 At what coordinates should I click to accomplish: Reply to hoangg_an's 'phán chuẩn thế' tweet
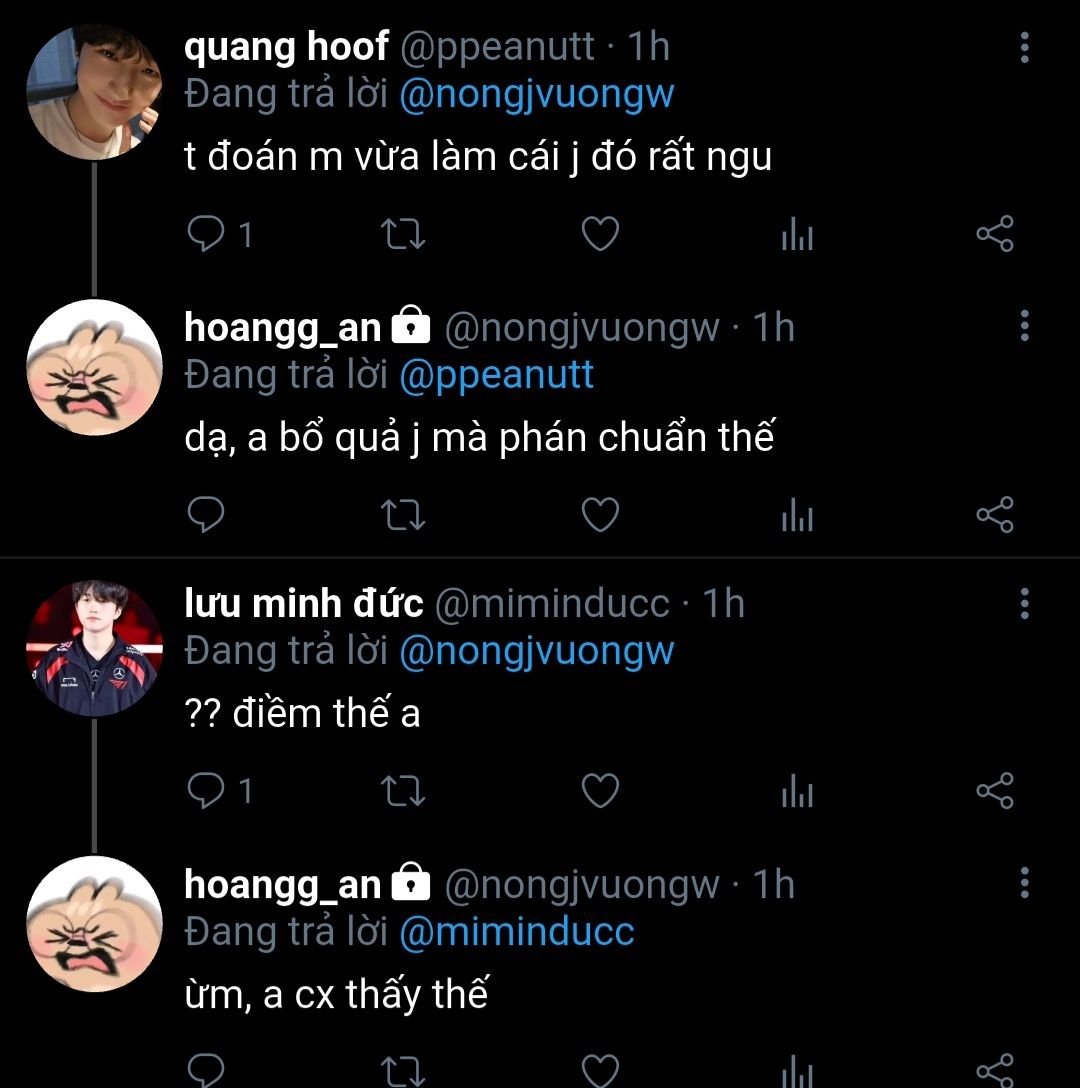pos(207,515)
